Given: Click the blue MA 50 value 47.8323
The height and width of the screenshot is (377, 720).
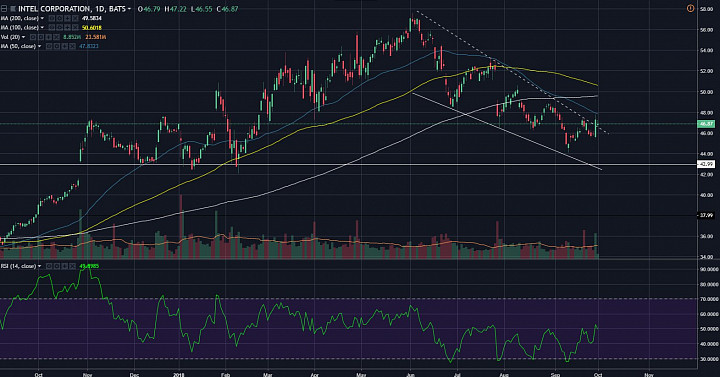Looking at the screenshot, I should tap(89, 46).
